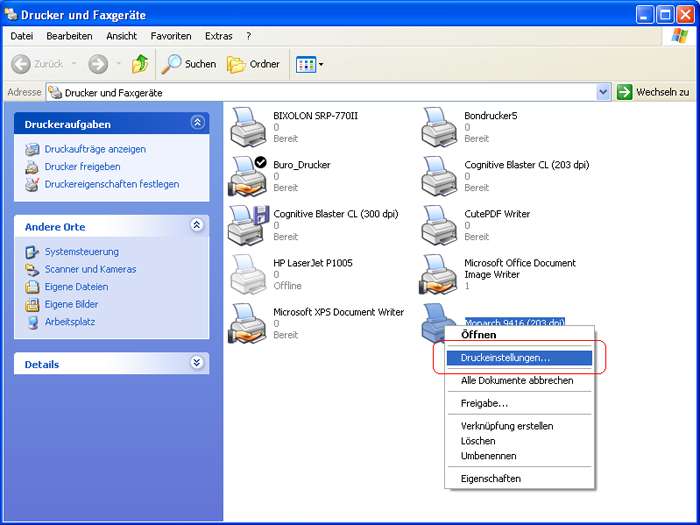Open Systemsteuerung from Andere Orte

(82, 252)
